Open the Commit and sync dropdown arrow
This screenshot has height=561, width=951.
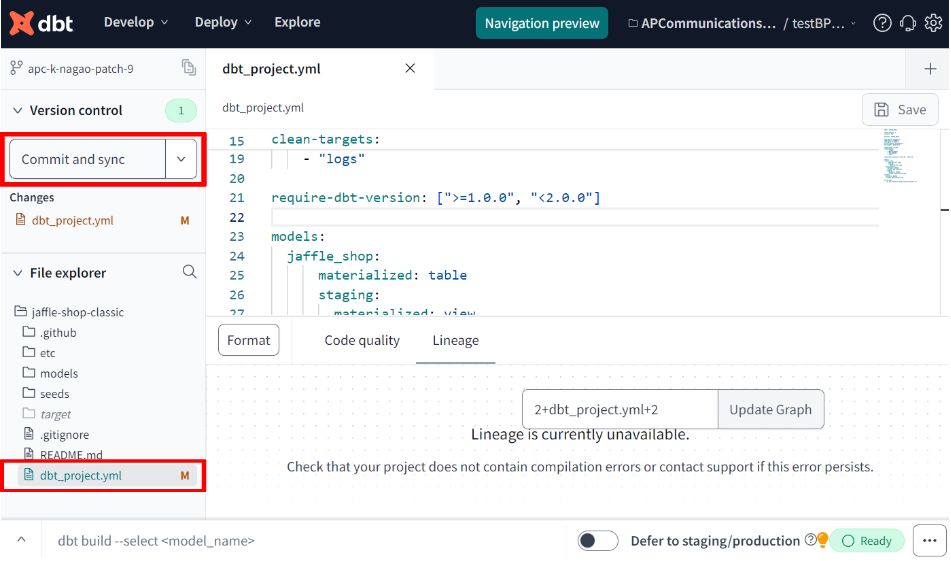tap(181, 159)
